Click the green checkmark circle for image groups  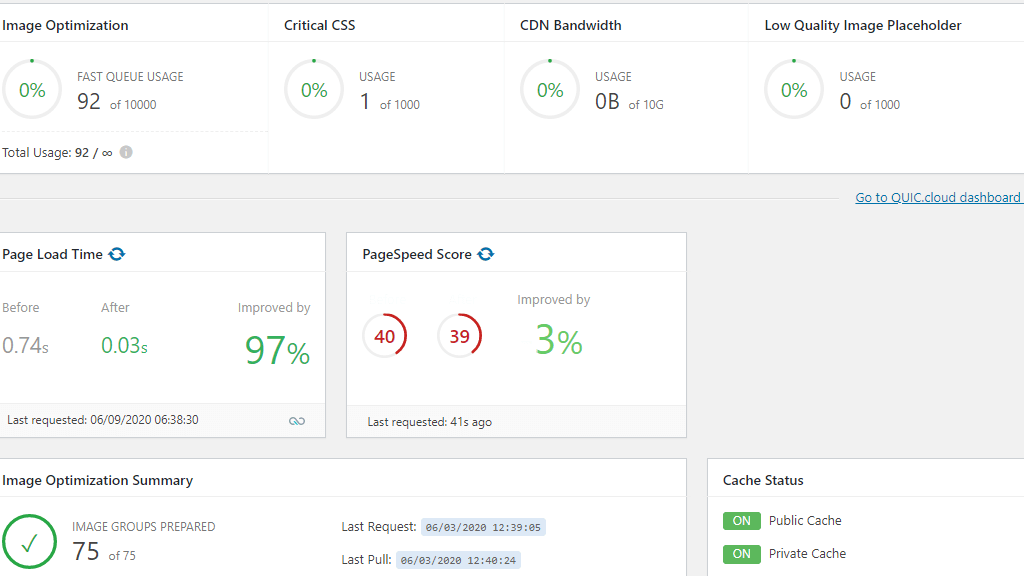point(29,541)
